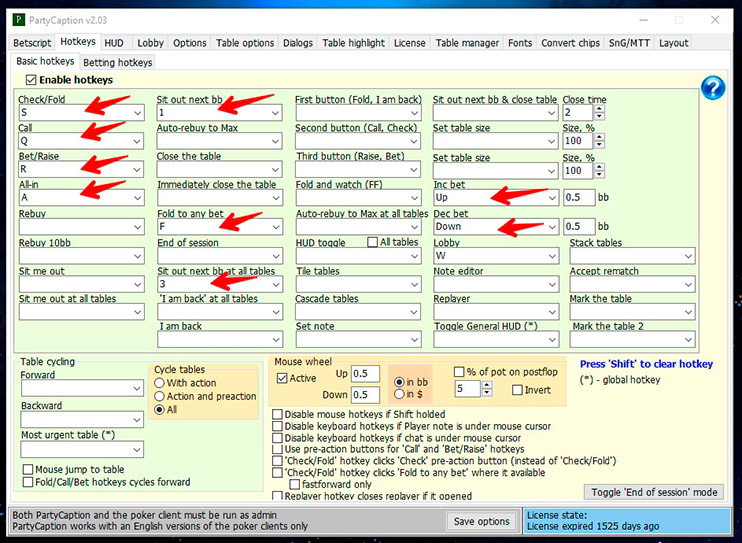Go to the Table manager tab
The height and width of the screenshot is (543, 742).
pyautogui.click(x=467, y=43)
